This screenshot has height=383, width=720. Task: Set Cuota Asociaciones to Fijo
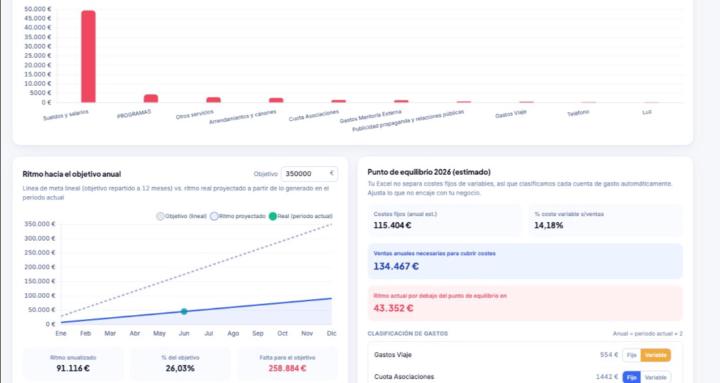pyautogui.click(x=632, y=377)
